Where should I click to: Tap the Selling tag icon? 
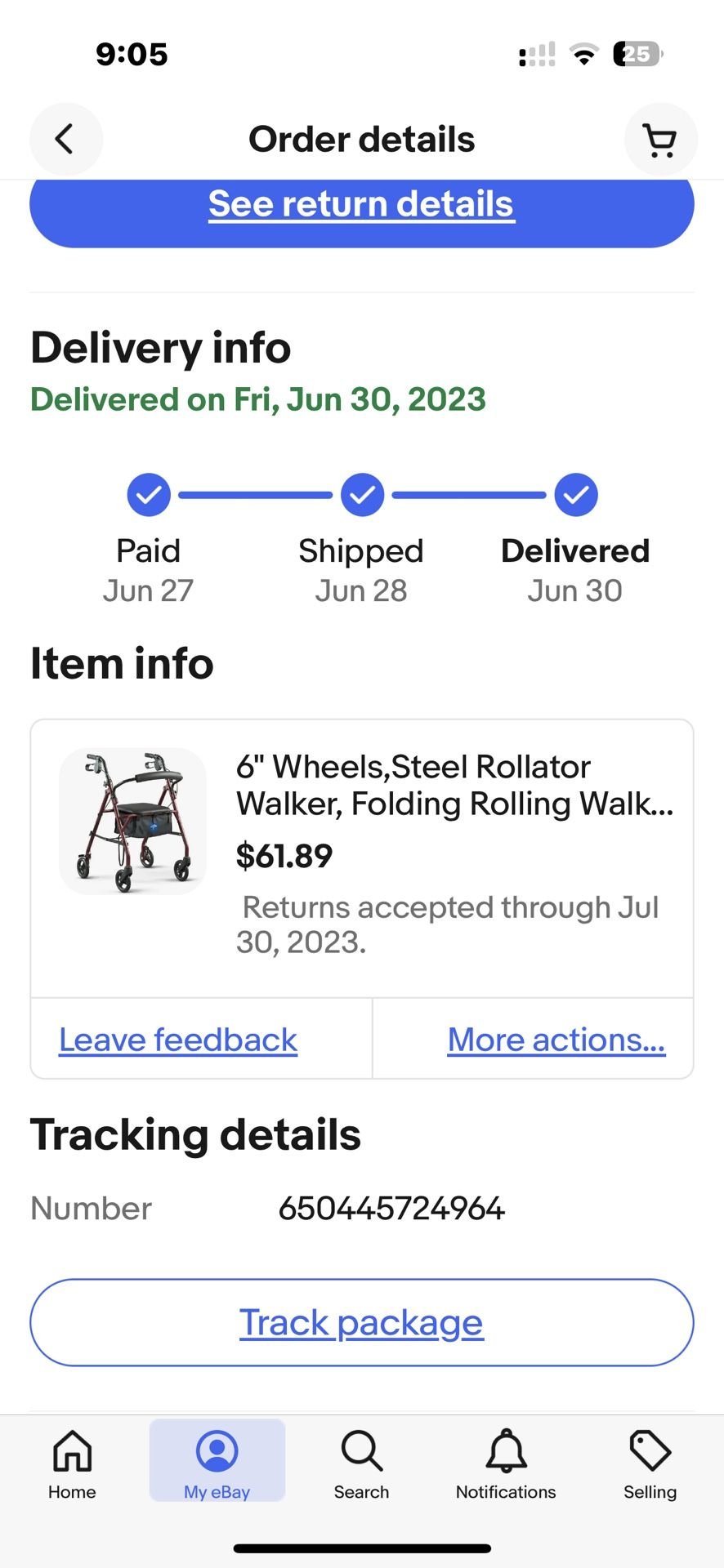(x=650, y=1452)
